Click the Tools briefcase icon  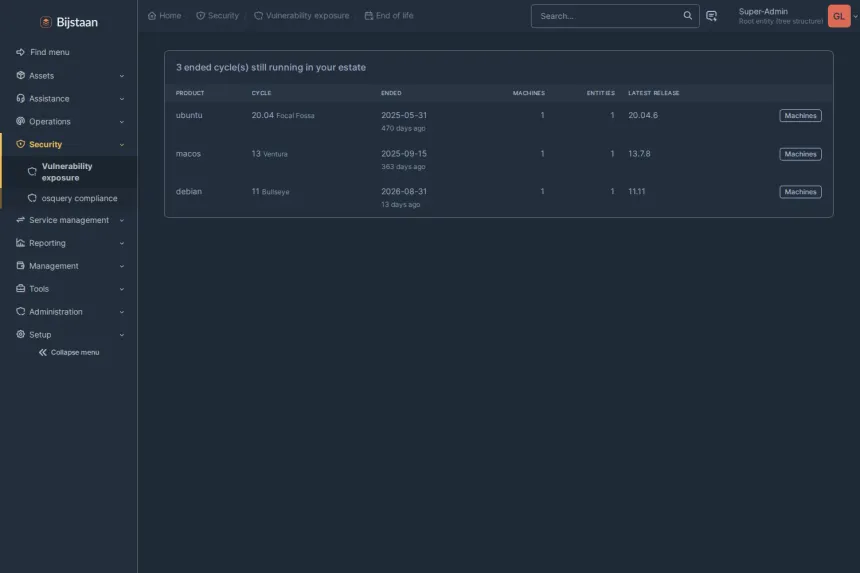pos(20,288)
